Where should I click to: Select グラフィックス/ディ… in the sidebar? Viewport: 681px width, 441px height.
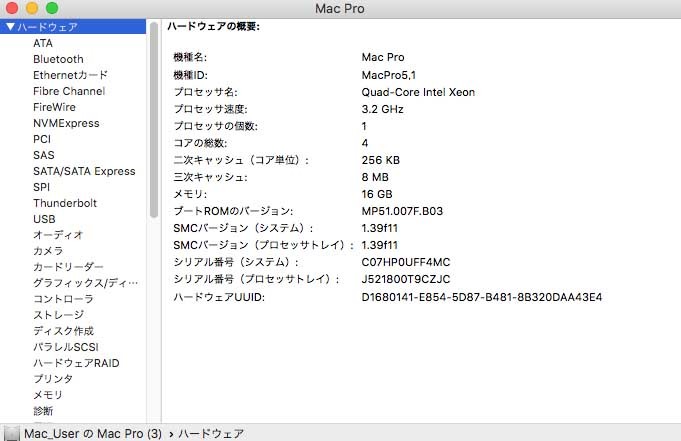[86, 283]
